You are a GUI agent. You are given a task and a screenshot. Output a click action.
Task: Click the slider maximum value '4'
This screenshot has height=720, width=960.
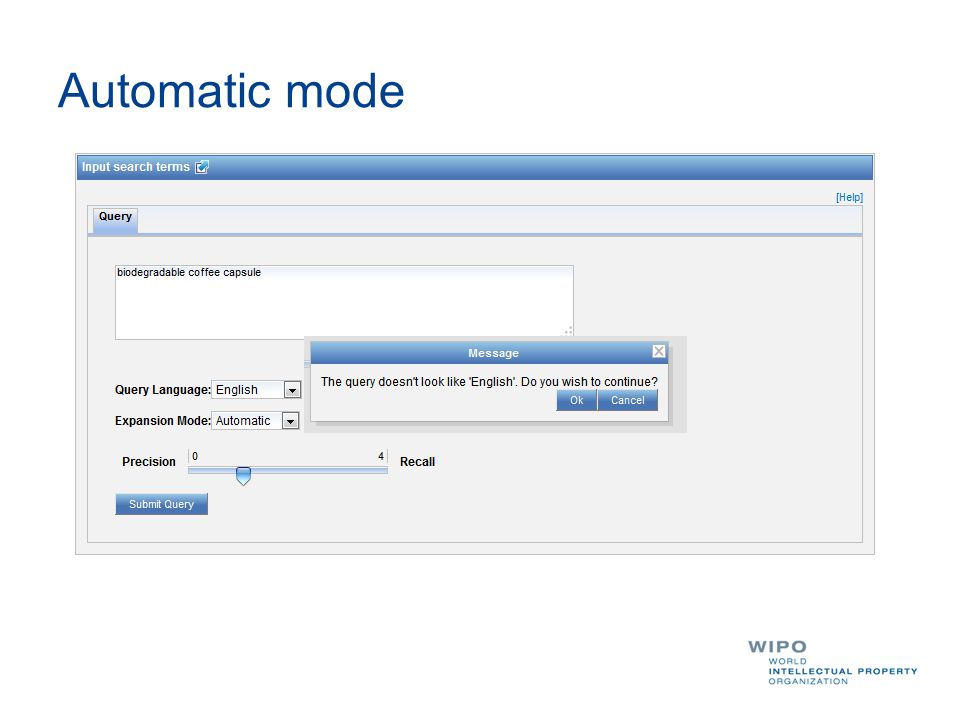click(x=381, y=456)
